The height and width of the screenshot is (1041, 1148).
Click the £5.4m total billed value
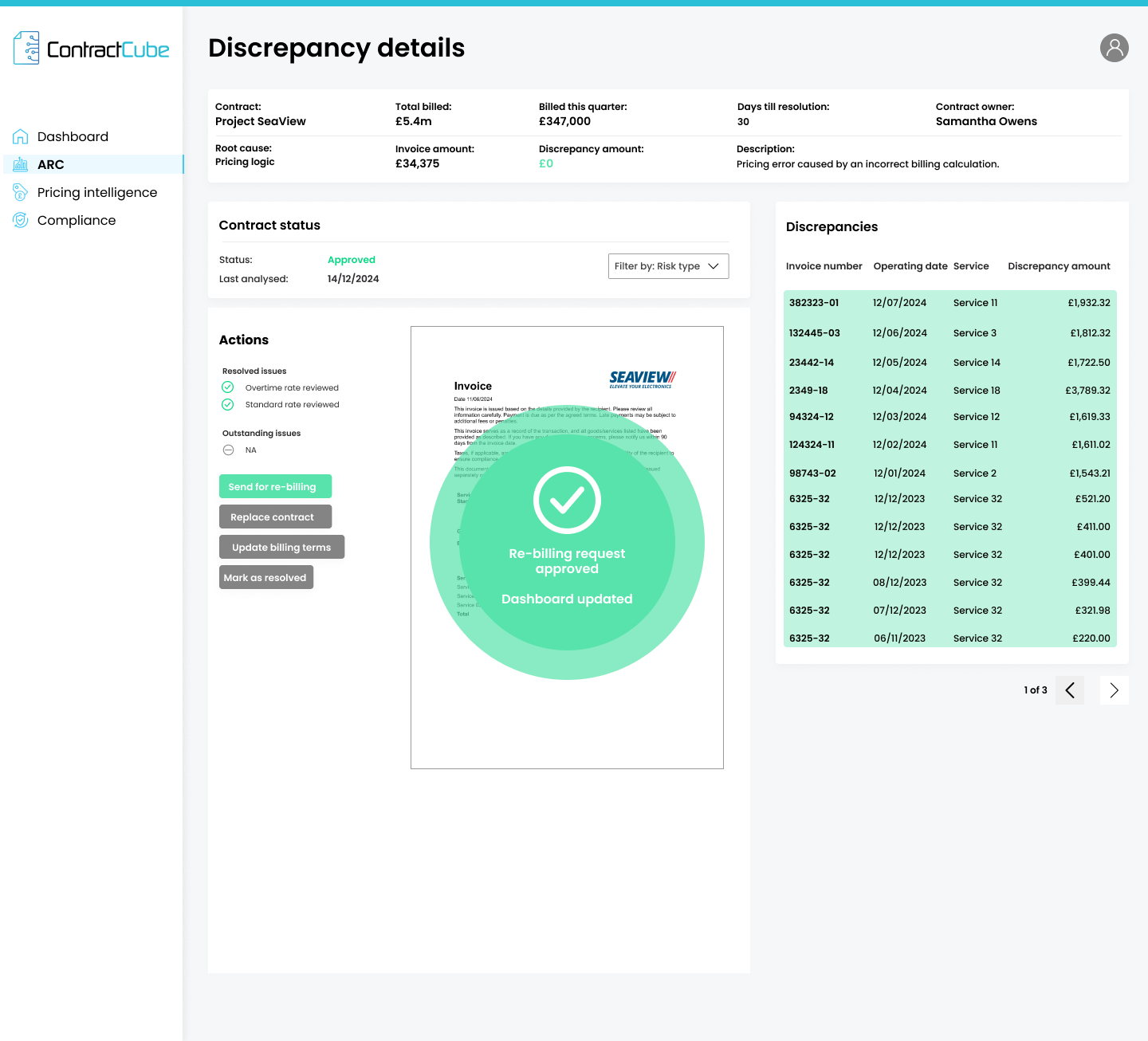tap(414, 121)
